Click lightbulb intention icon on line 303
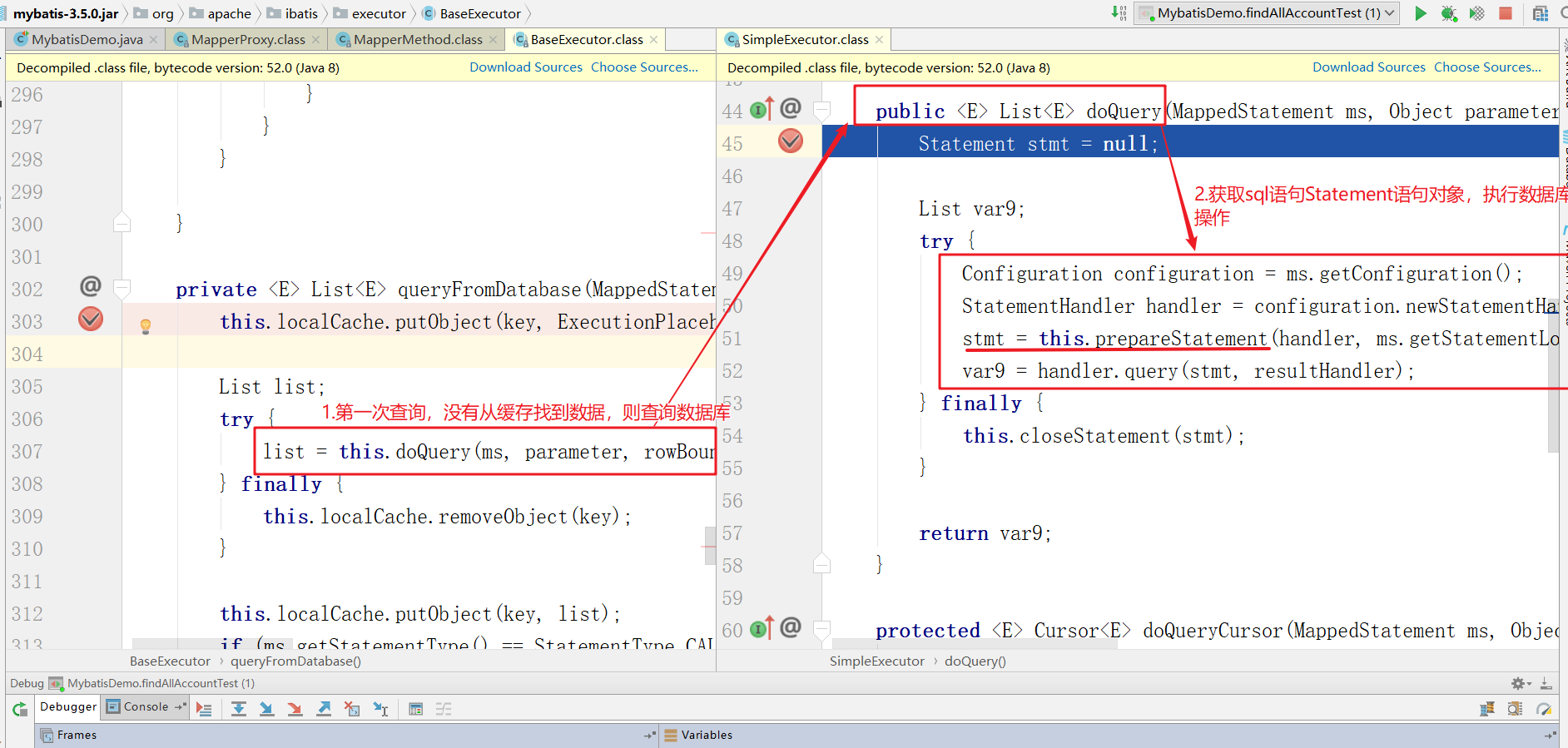This screenshot has width=1568, height=748. pyautogui.click(x=146, y=326)
